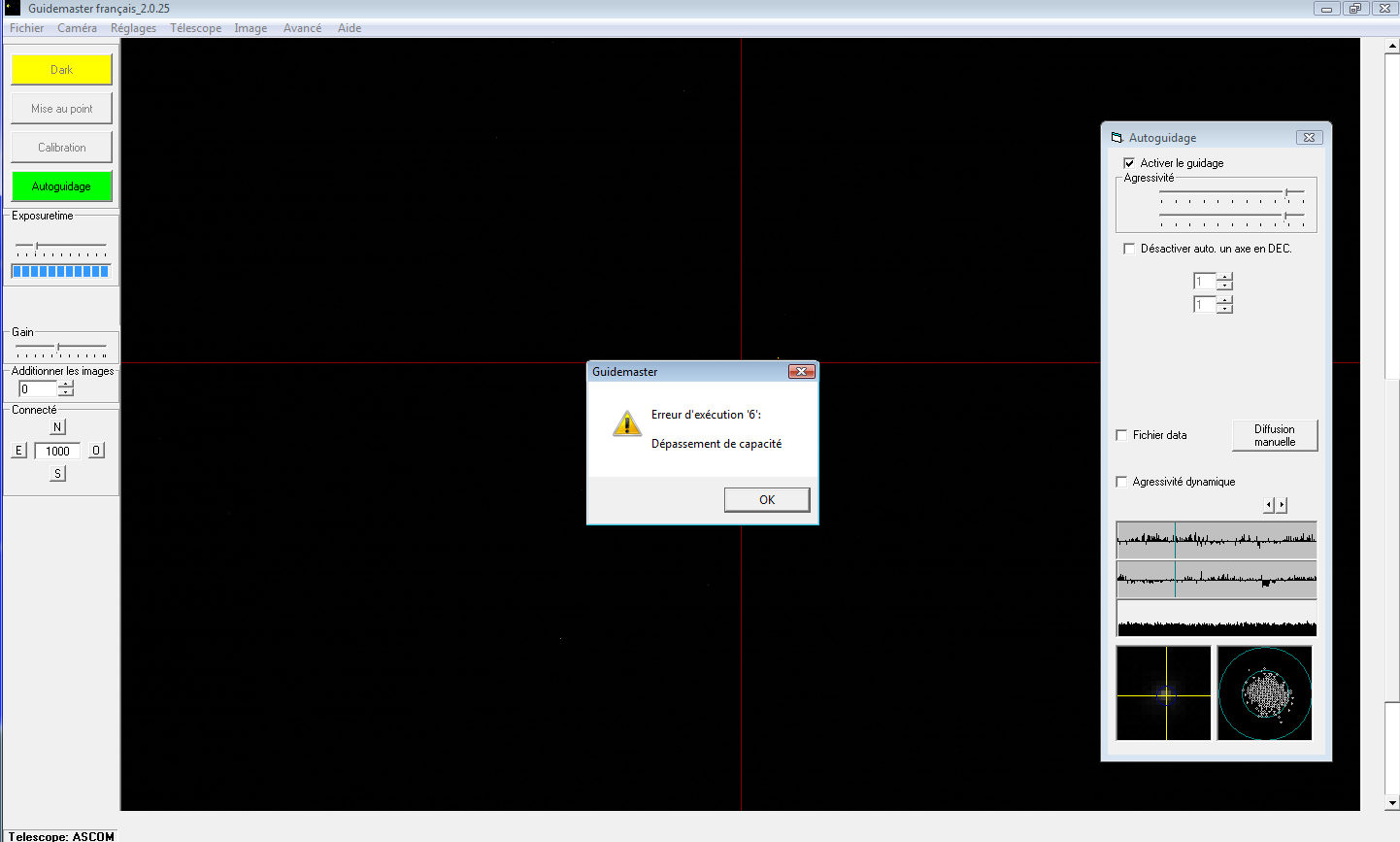
Task: Click the "Exposuretime" group label
Action: point(43,216)
